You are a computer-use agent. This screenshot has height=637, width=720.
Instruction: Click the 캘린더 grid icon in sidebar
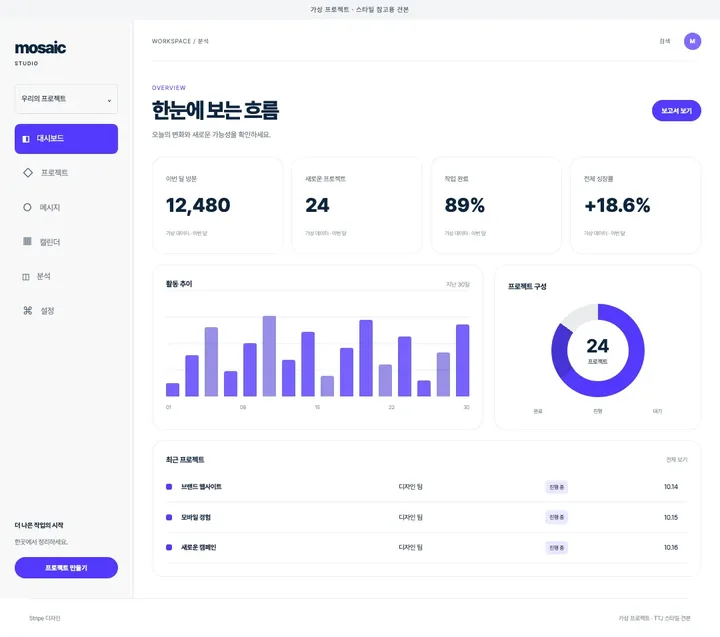pyautogui.click(x=28, y=241)
